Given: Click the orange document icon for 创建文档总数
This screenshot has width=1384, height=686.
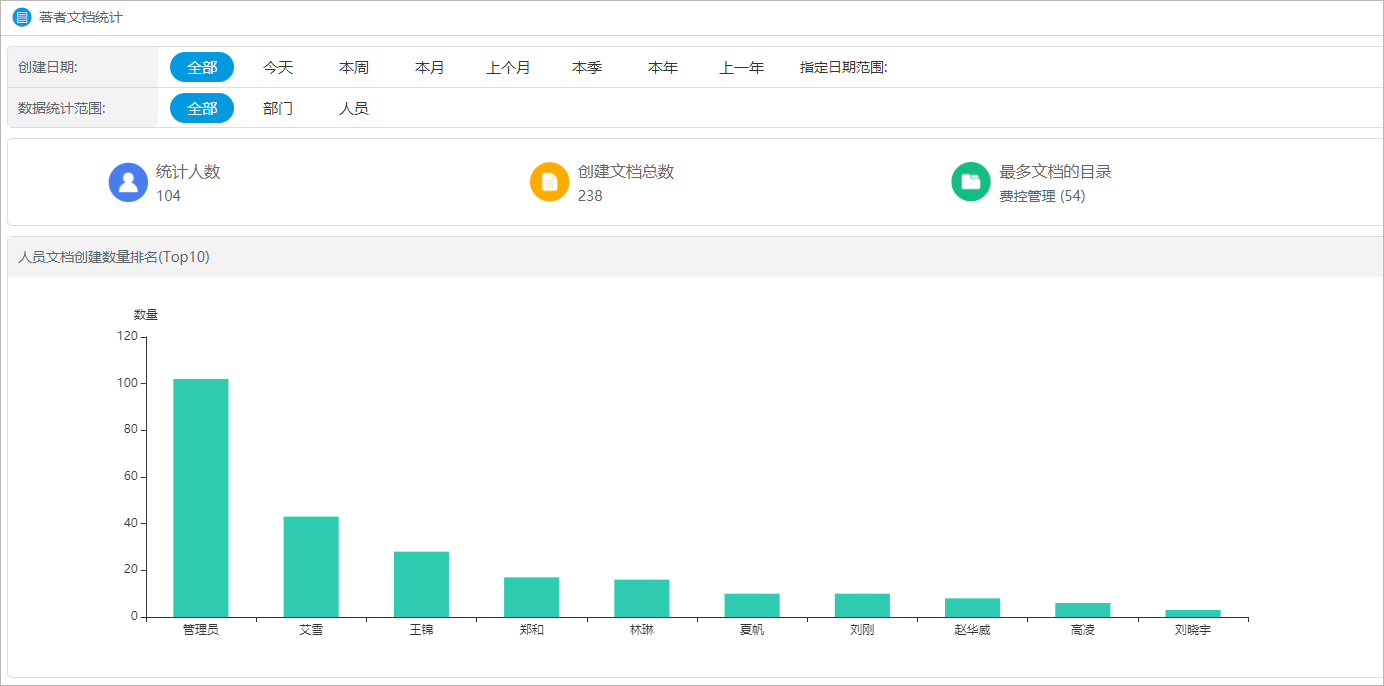Looking at the screenshot, I should coord(548,181).
